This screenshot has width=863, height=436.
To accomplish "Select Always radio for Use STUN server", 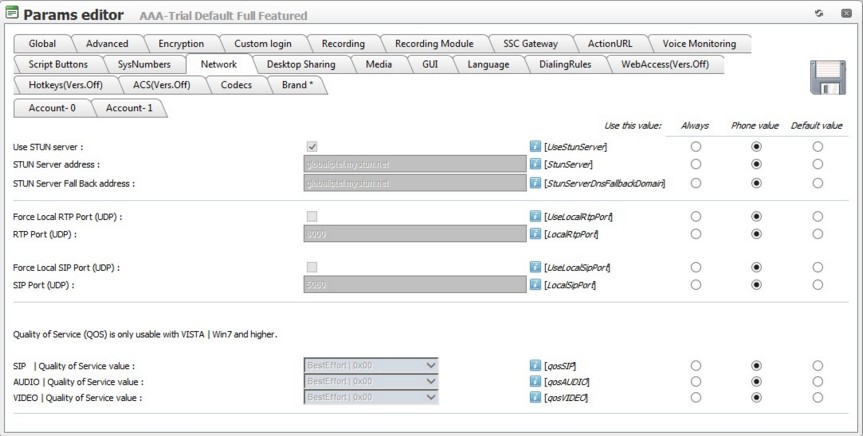I will point(695,147).
